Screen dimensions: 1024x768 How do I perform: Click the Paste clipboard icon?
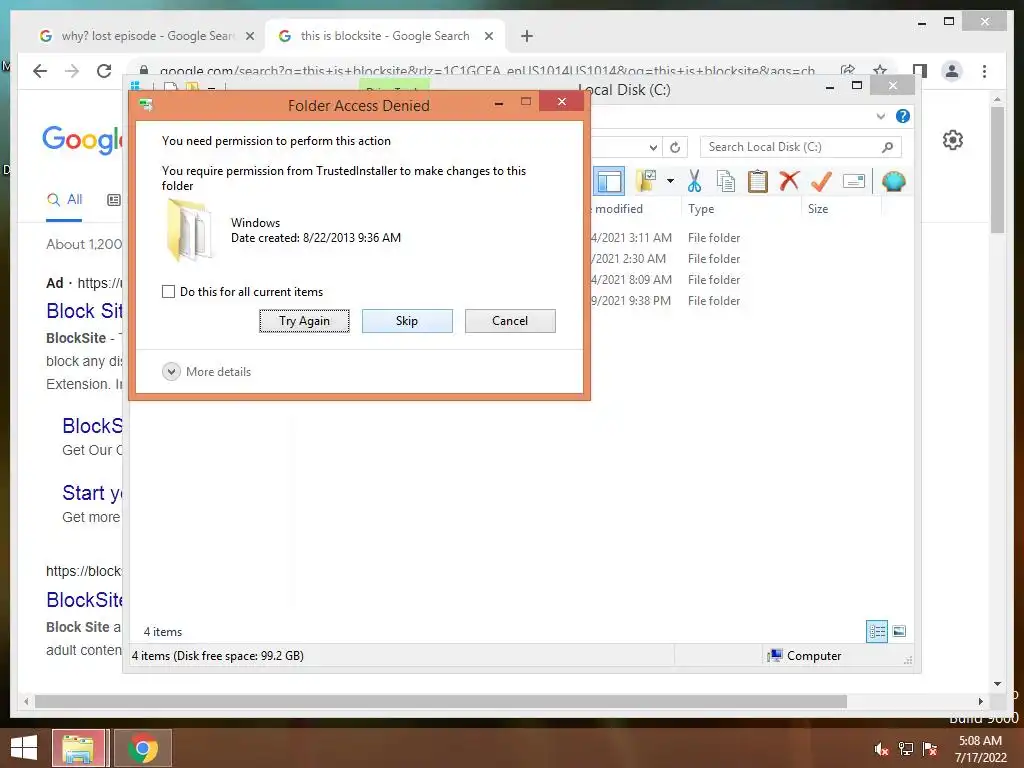758,181
